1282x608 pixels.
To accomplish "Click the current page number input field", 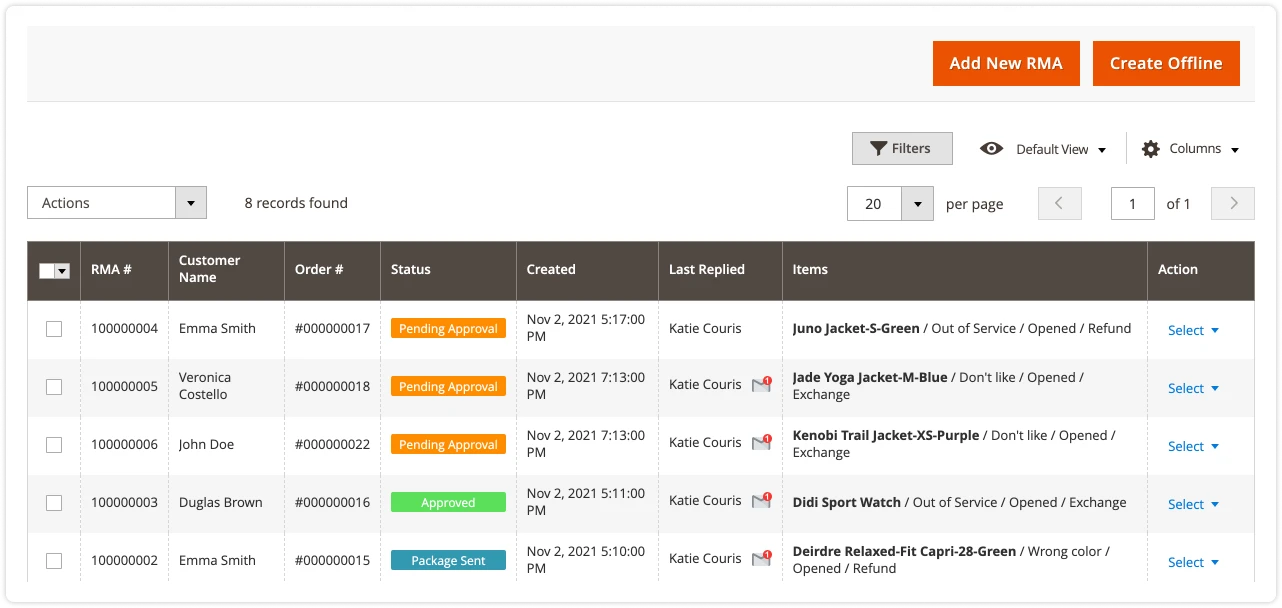I will (x=1133, y=204).
